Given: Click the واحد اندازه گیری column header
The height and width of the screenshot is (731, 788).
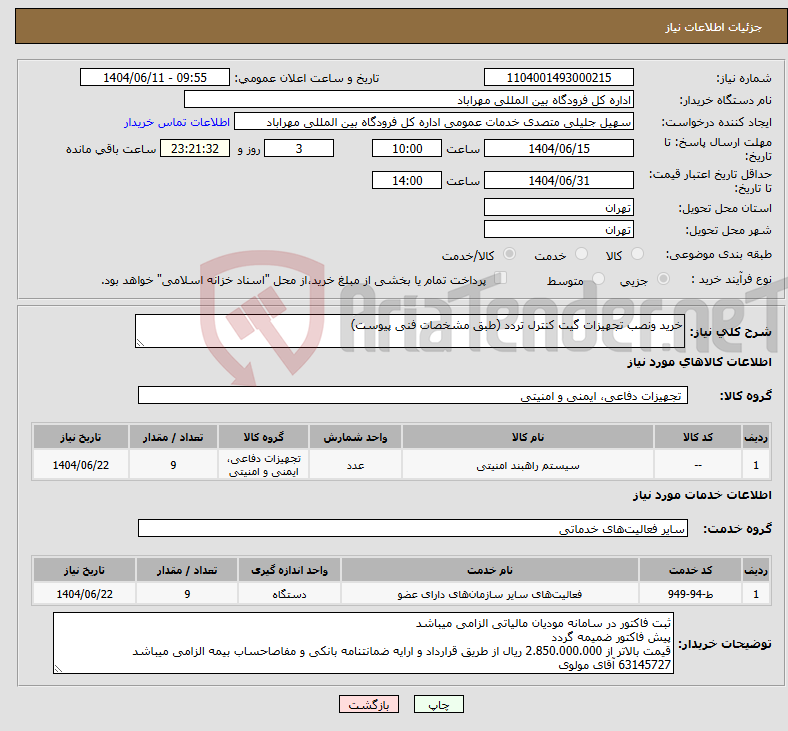Looking at the screenshot, I should click(x=289, y=570).
